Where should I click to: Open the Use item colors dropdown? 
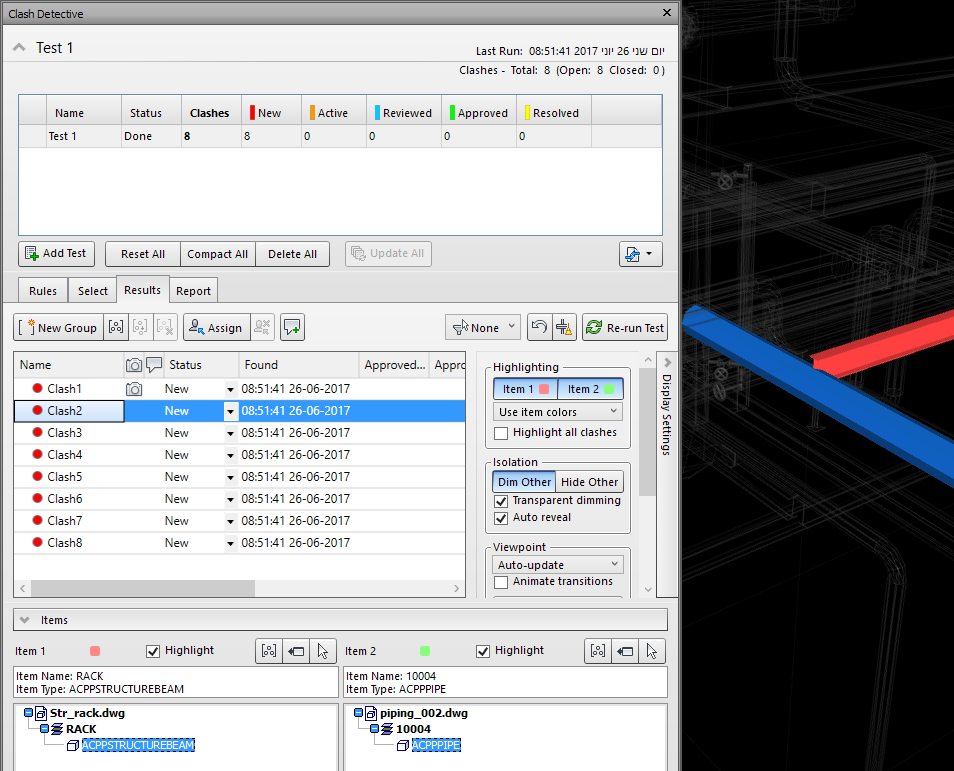[558, 412]
